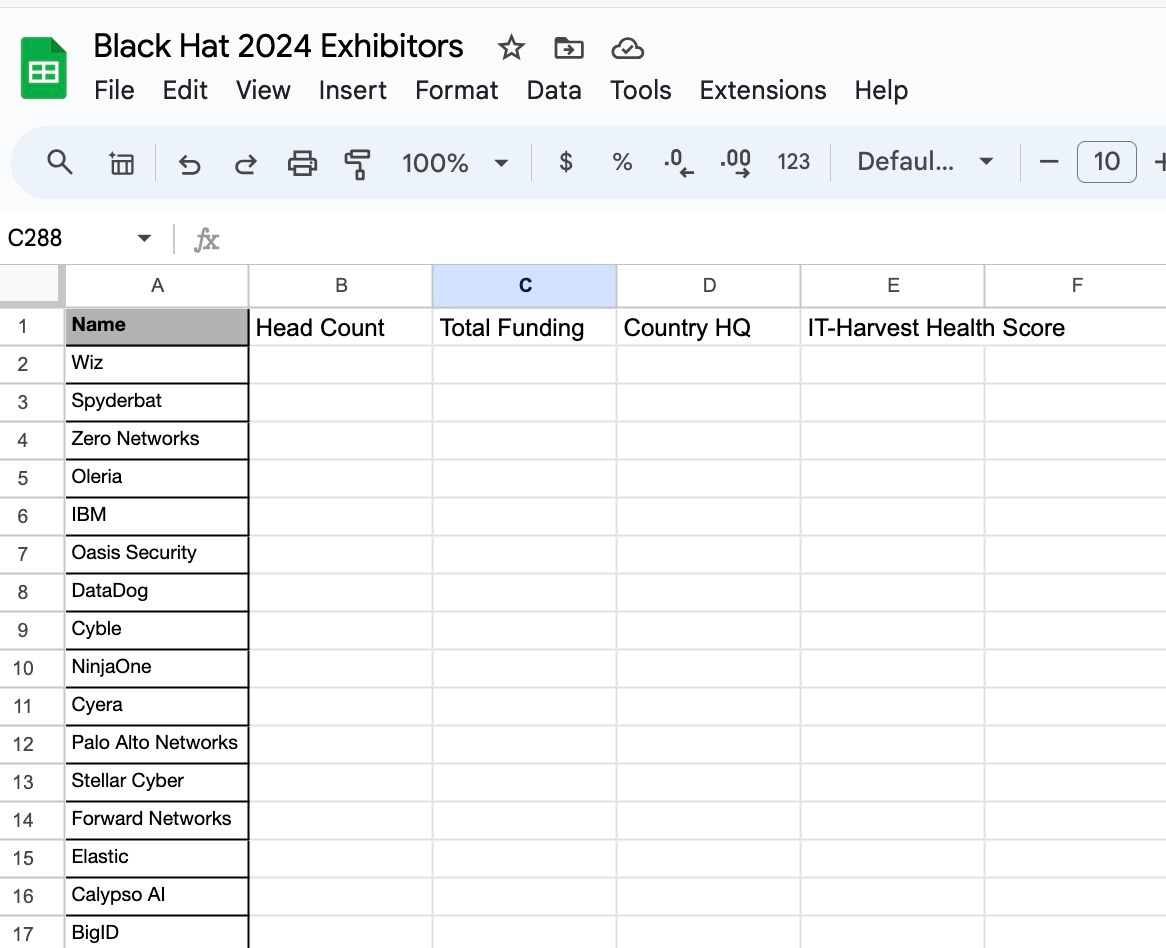Open the View menu
The image size is (1166, 948).
pos(263,90)
